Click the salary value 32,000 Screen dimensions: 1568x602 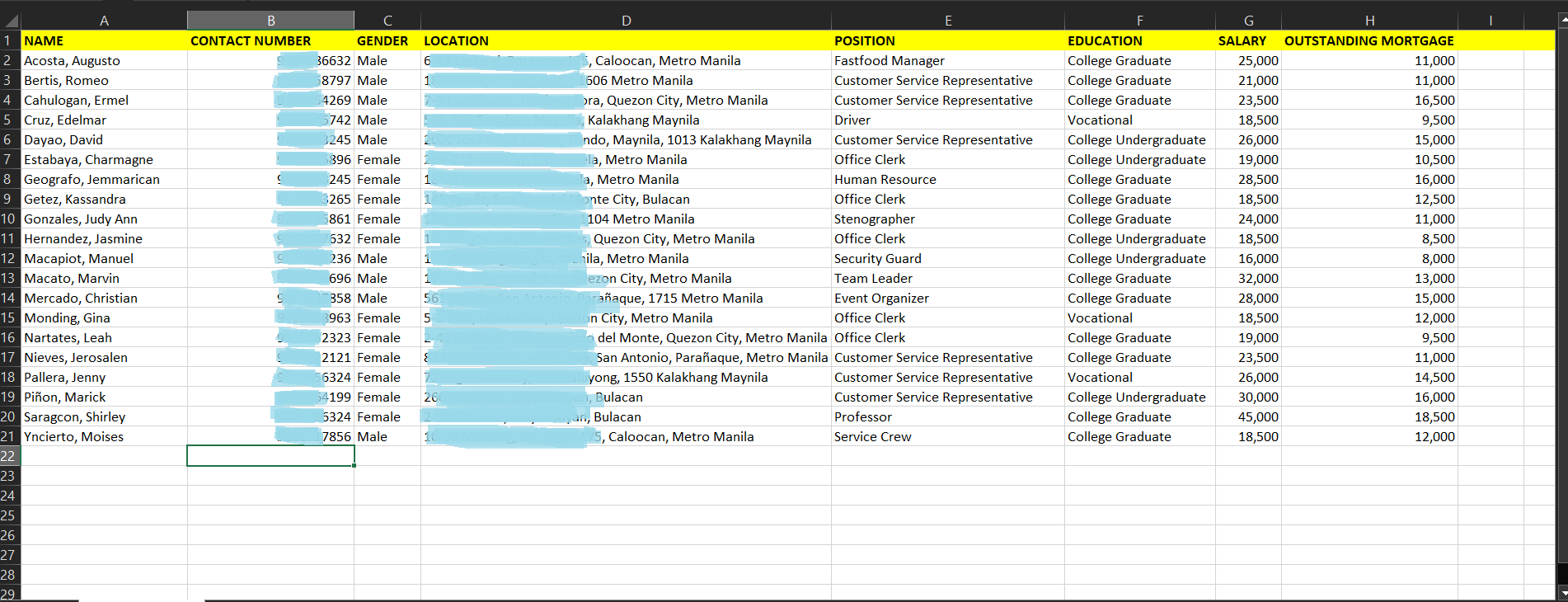(x=1248, y=278)
